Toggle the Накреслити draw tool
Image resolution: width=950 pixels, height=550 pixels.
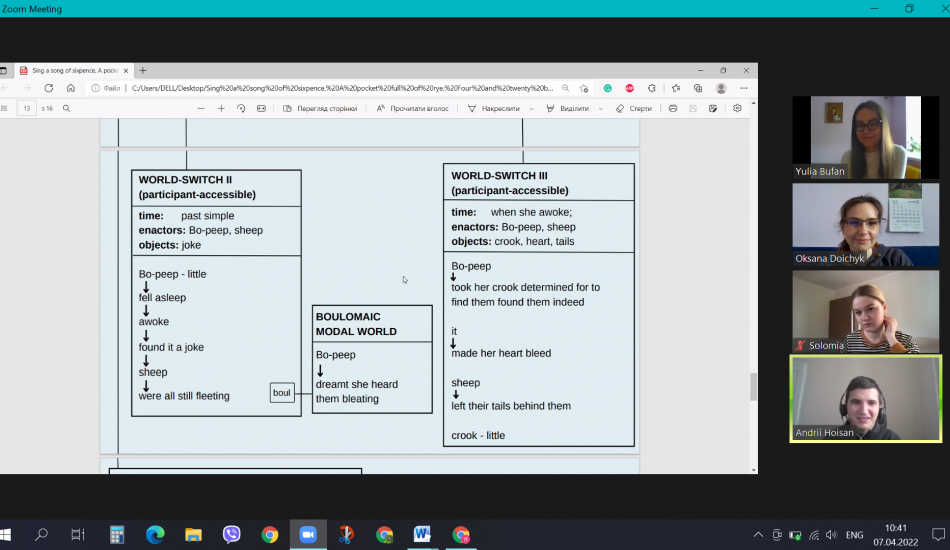click(x=493, y=108)
